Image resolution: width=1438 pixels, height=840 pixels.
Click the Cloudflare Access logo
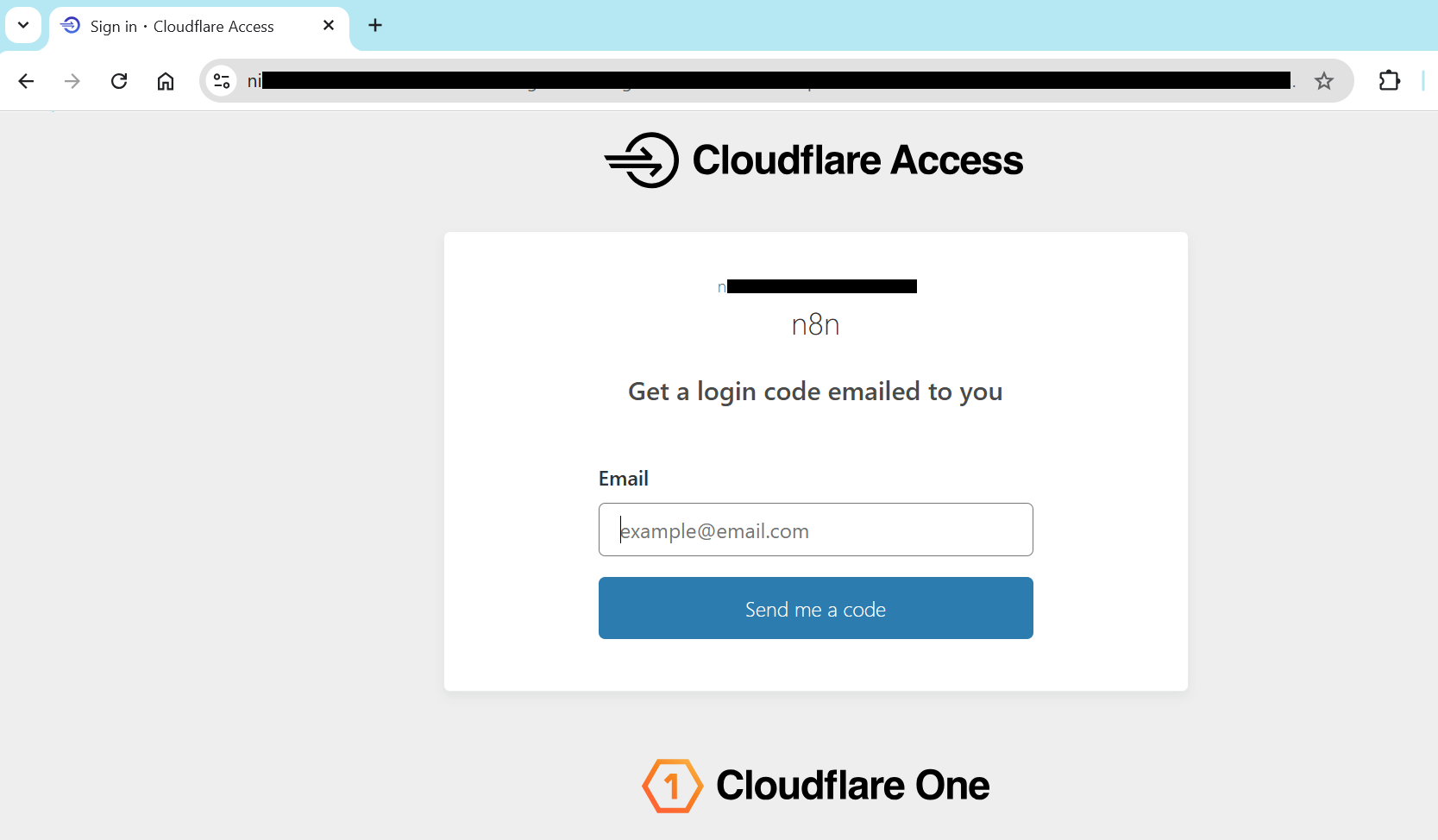pyautogui.click(x=814, y=160)
